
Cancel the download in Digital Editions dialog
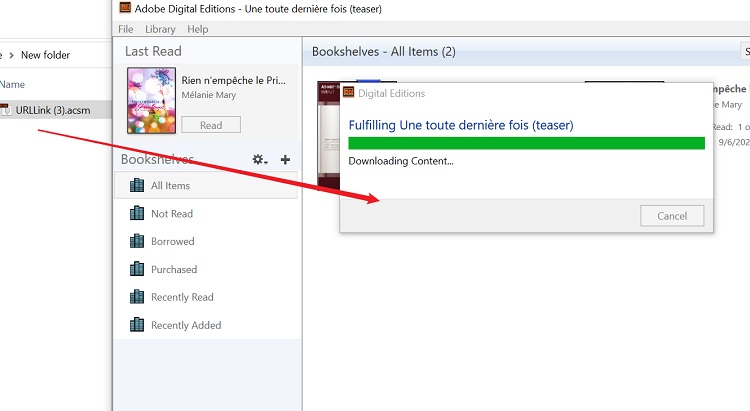tap(672, 216)
